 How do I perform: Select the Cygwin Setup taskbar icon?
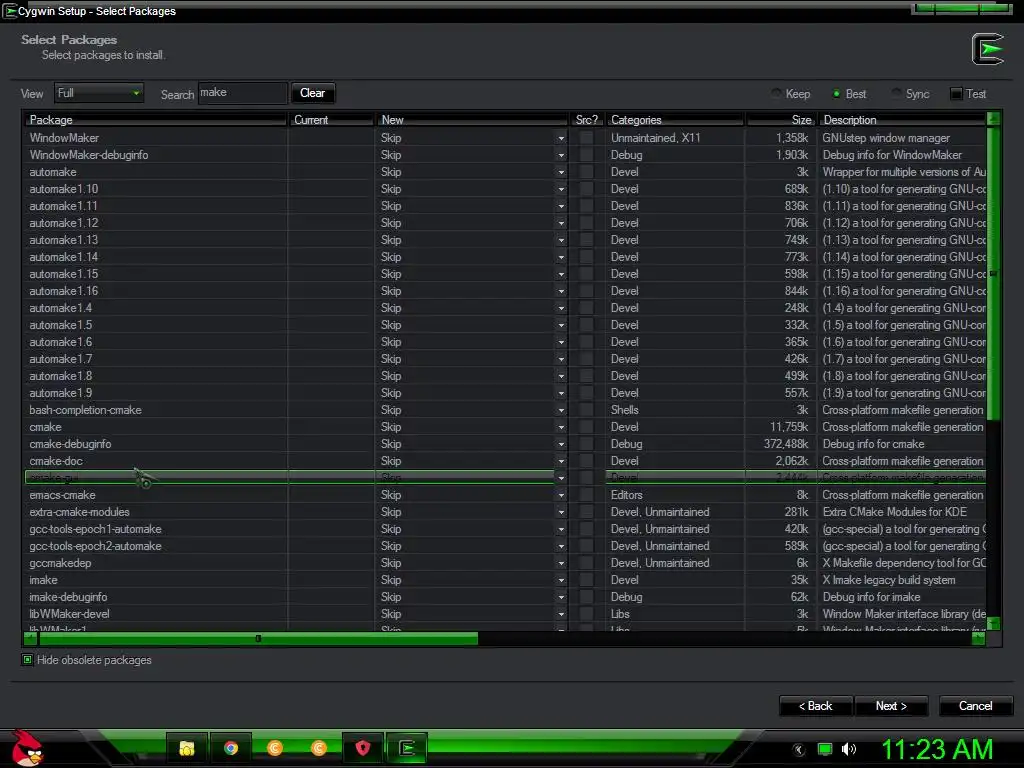(407, 748)
